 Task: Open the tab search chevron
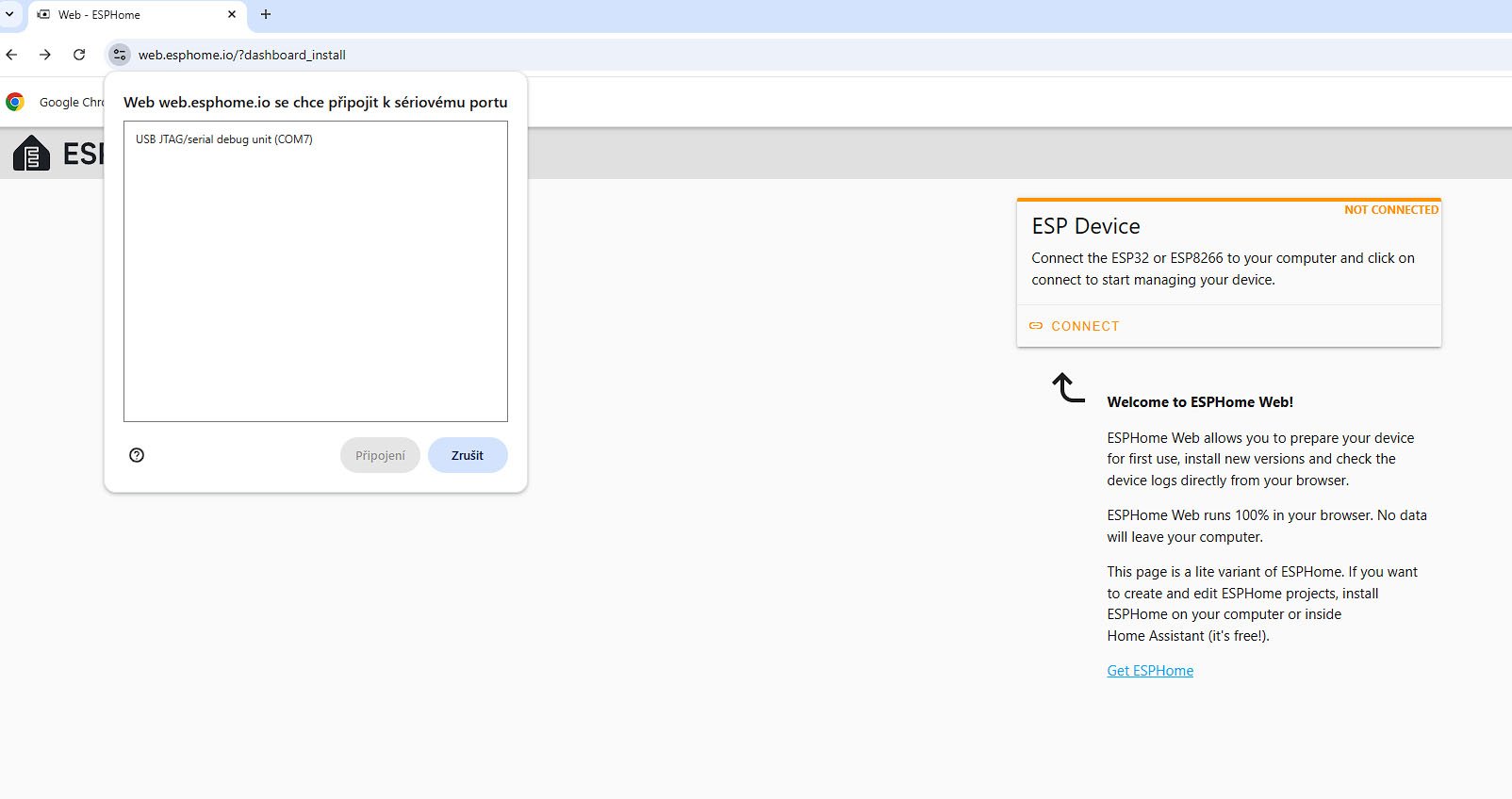pyautogui.click(x=9, y=14)
